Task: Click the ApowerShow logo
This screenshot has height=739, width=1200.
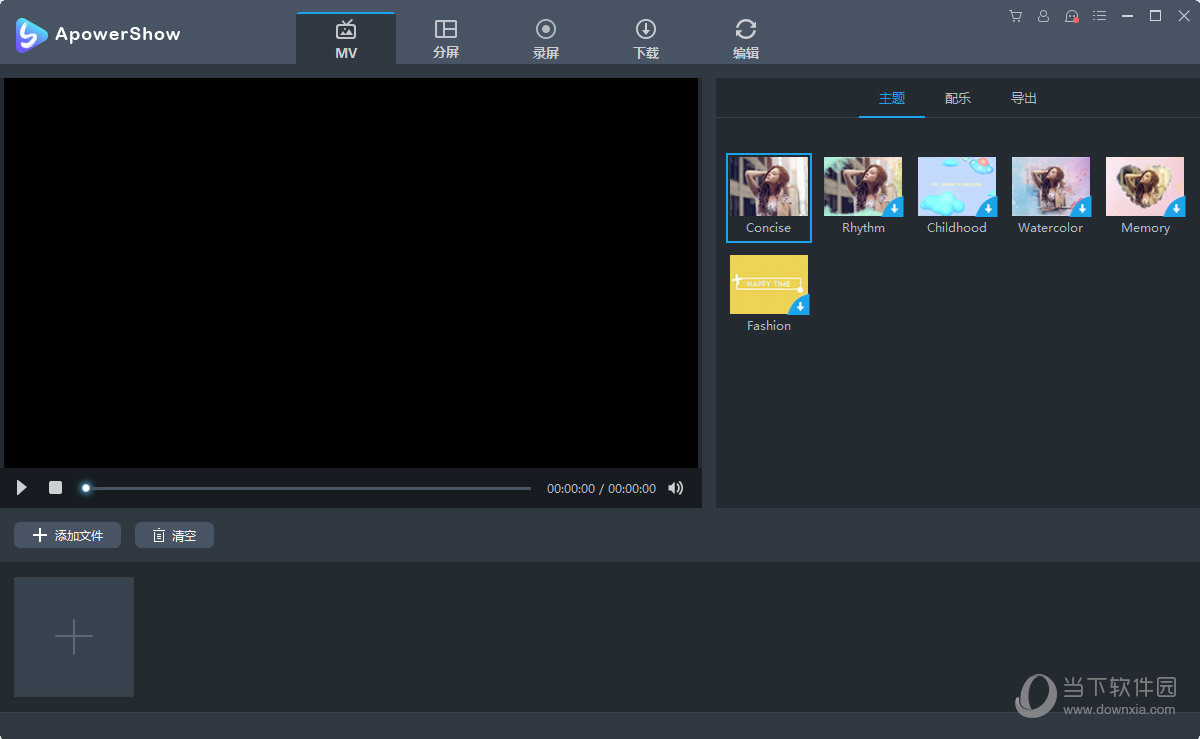Action: pos(98,34)
